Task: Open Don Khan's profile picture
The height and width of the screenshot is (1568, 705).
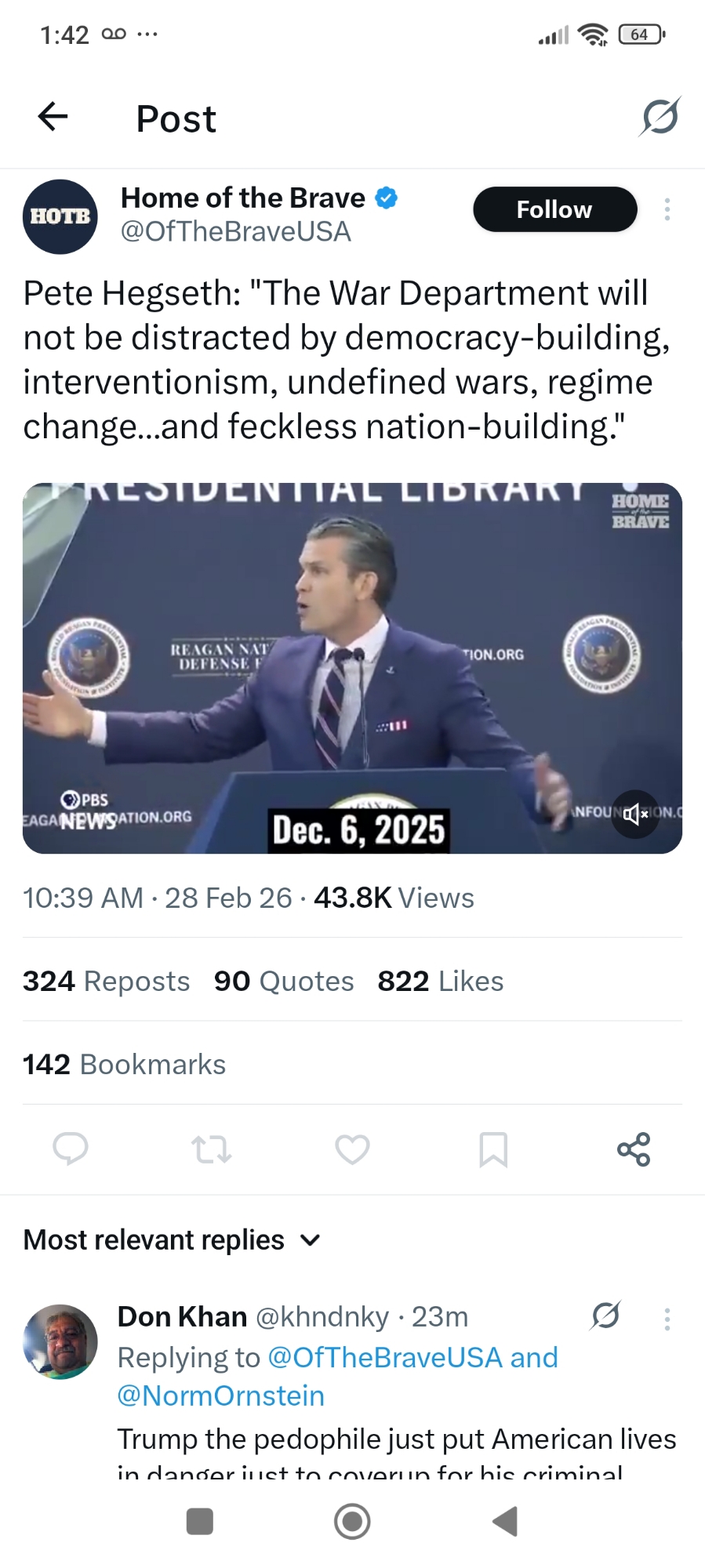Action: point(60,1341)
